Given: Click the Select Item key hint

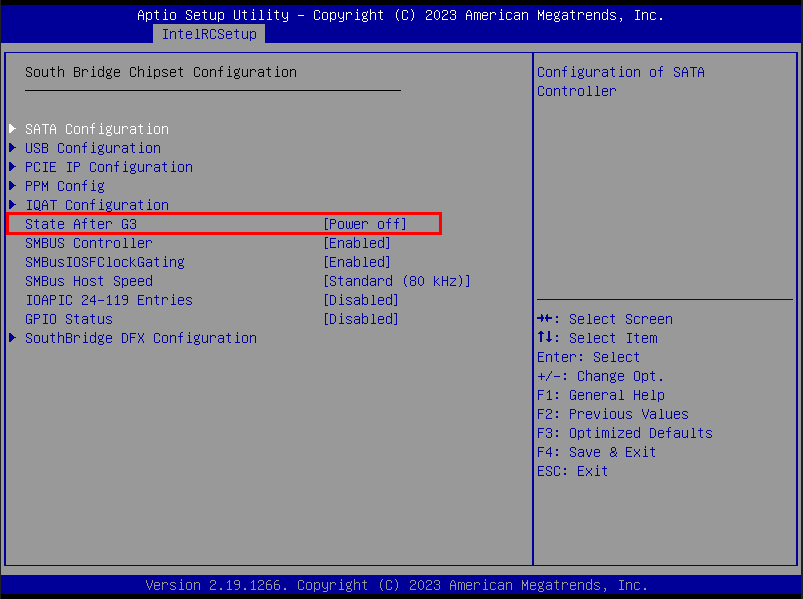Looking at the screenshot, I should [x=597, y=338].
